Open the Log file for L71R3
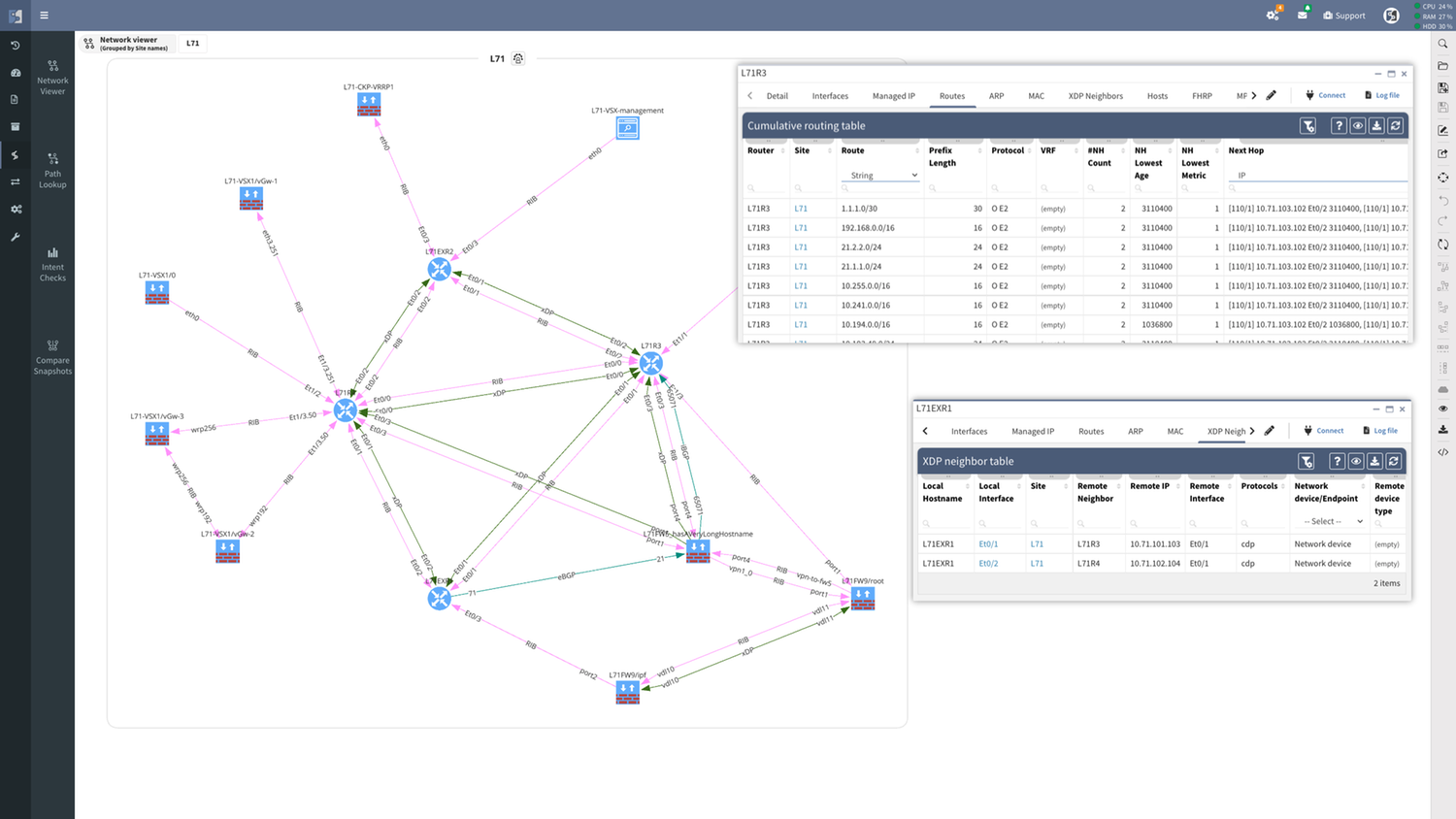 [x=1382, y=94]
